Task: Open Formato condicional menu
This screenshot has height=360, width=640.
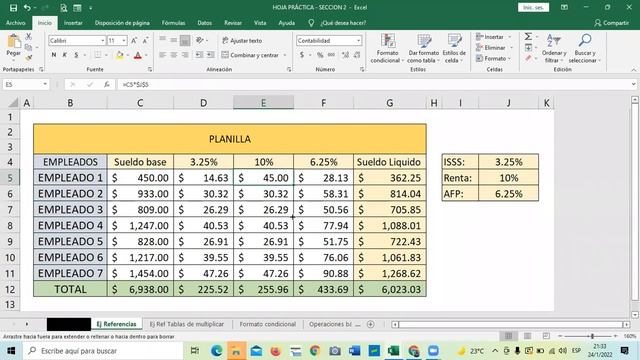Action: coord(387,48)
